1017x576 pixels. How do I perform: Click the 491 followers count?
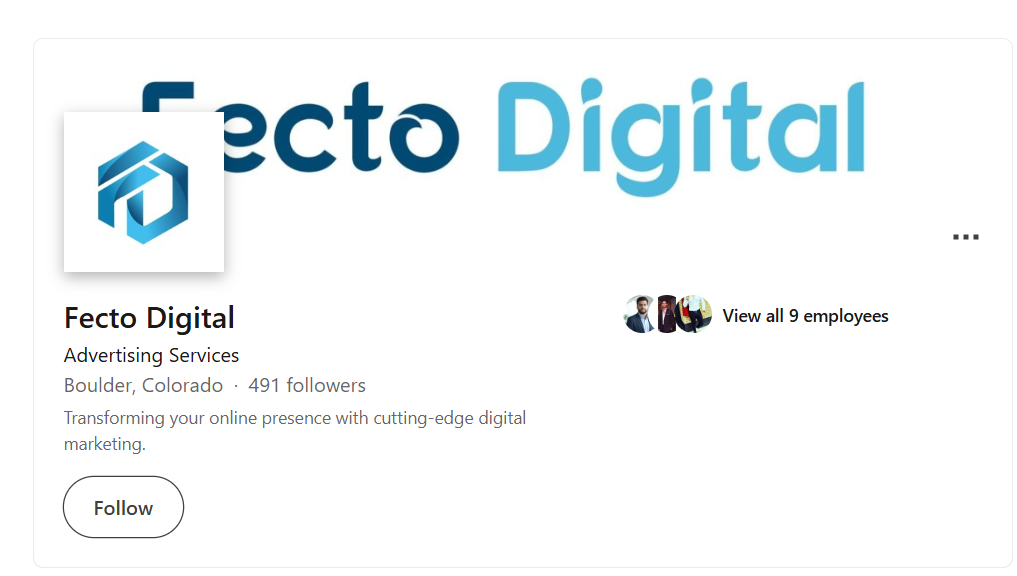click(307, 385)
